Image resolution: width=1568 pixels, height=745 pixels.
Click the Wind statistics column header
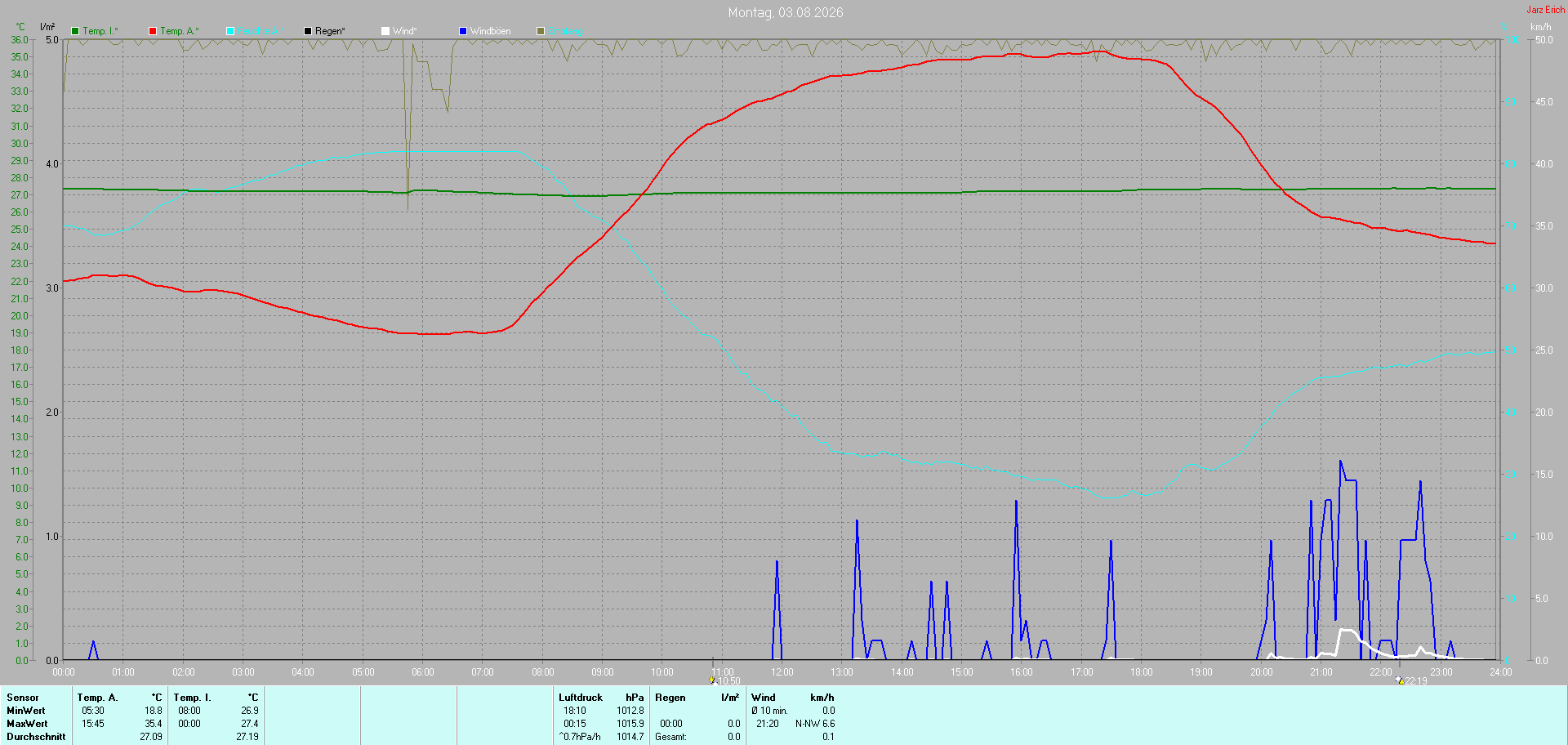coord(764,698)
